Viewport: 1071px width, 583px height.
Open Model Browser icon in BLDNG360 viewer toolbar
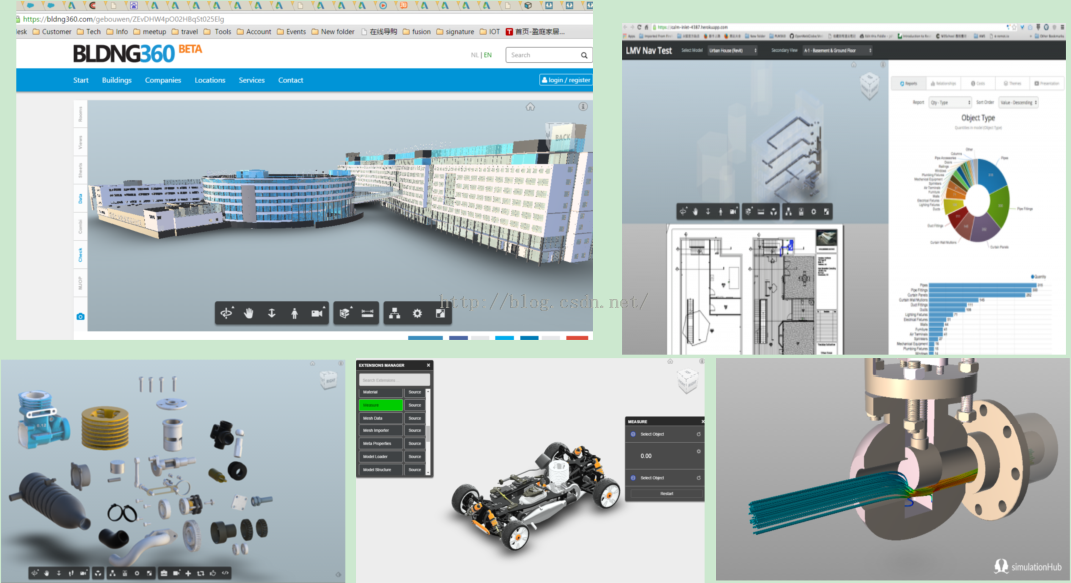coord(395,313)
